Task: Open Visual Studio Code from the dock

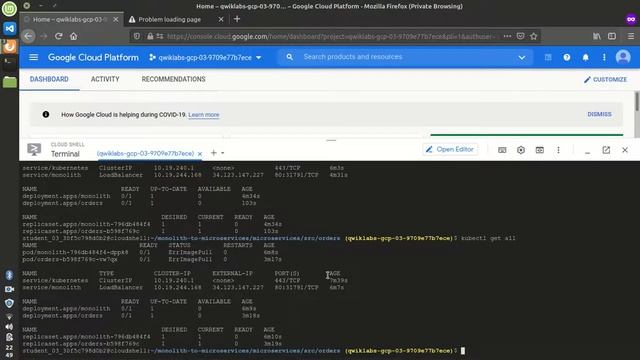Action: 9,29
